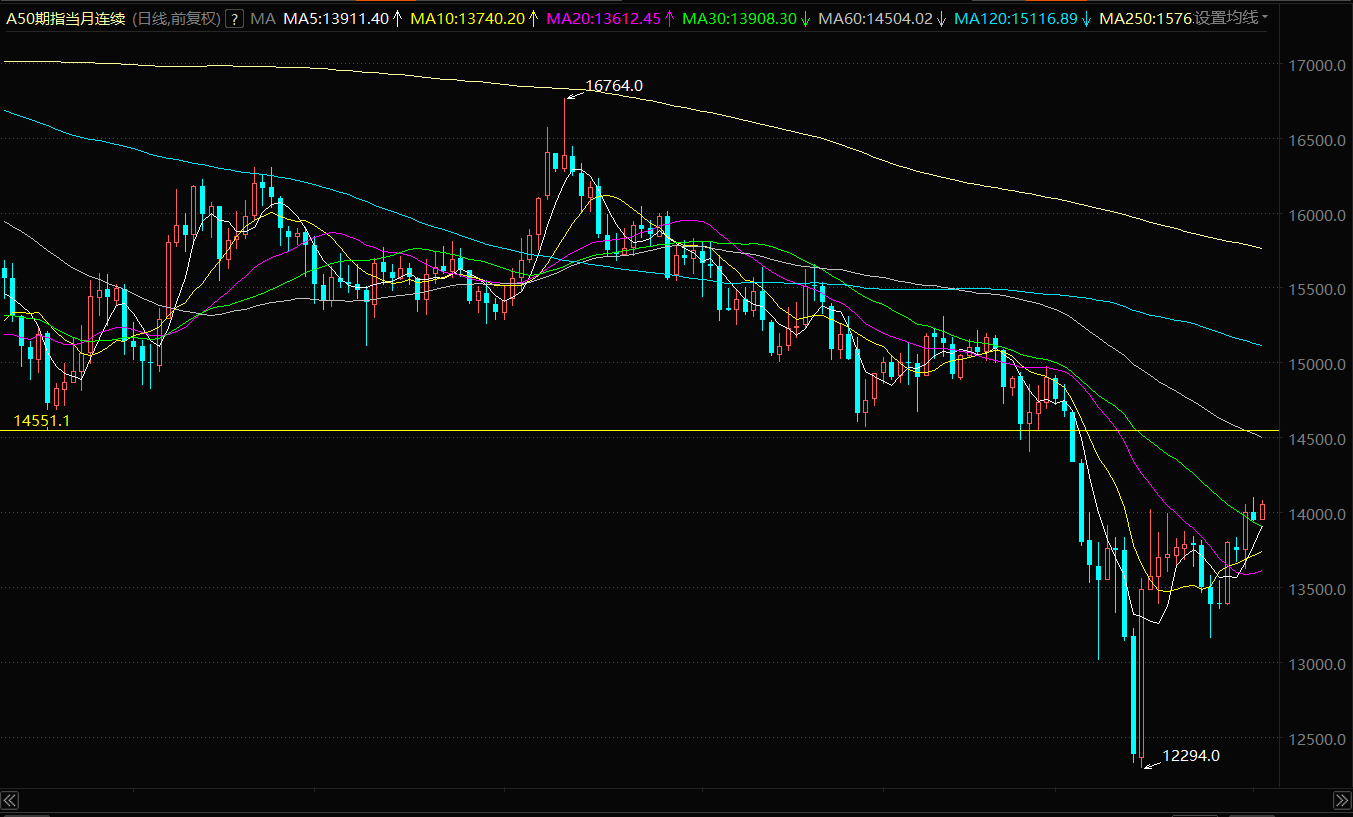Screen dimensions: 1353x817
Task: Click the 13000.0 price axis label
Action: pos(1315,664)
